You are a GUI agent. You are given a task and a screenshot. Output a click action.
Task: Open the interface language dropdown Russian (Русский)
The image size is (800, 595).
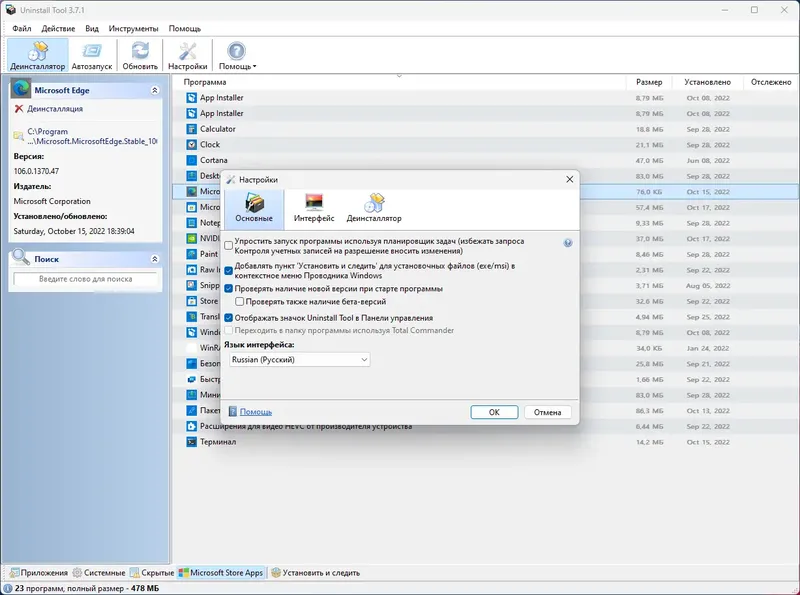[299, 360]
